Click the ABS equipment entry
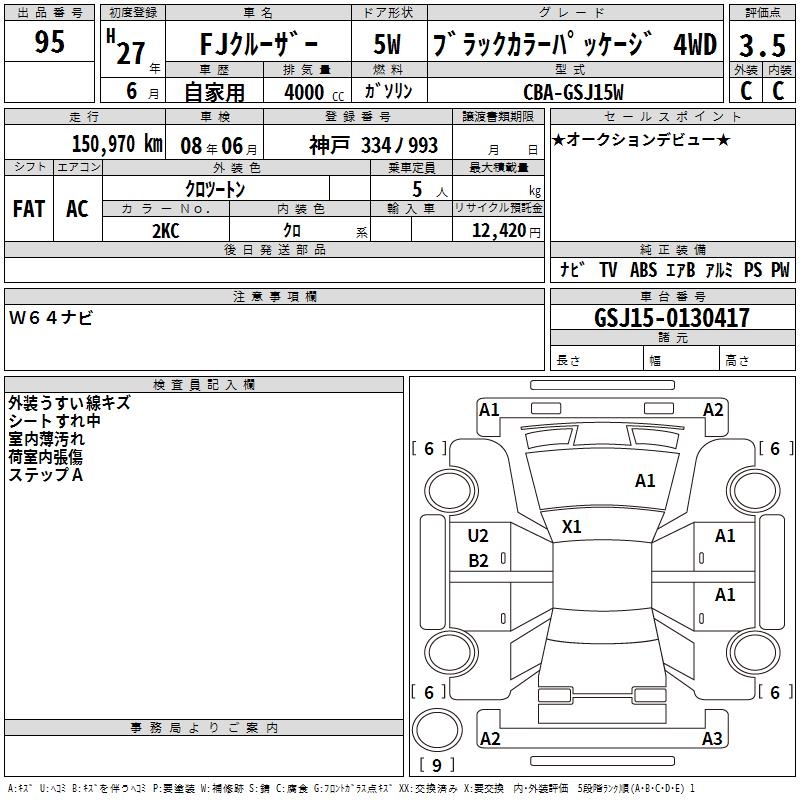This screenshot has width=800, height=800. pos(643,269)
